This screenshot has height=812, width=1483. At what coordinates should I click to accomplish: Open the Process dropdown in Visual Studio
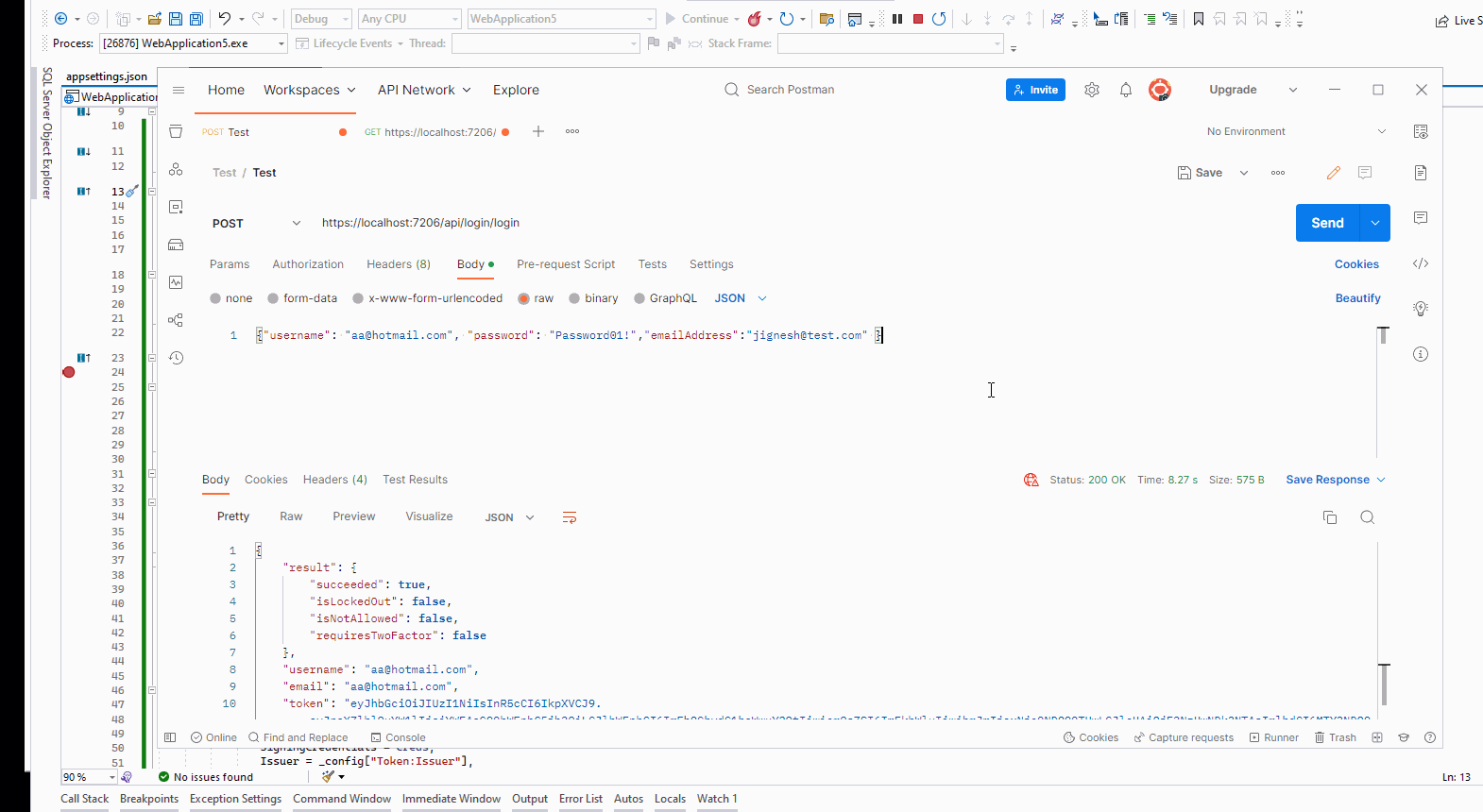coord(193,43)
